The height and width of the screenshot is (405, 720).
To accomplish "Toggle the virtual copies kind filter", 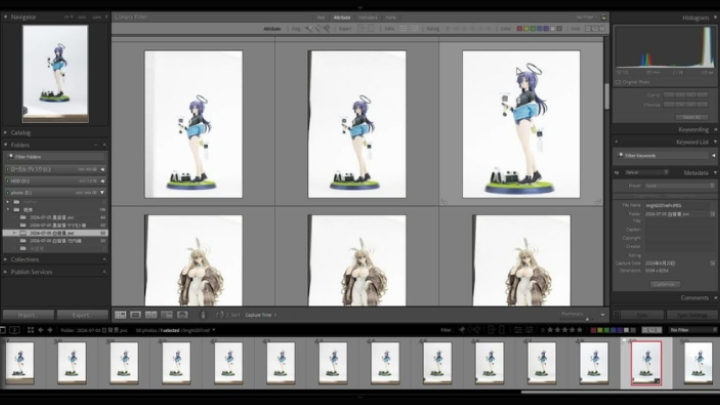I will point(595,28).
